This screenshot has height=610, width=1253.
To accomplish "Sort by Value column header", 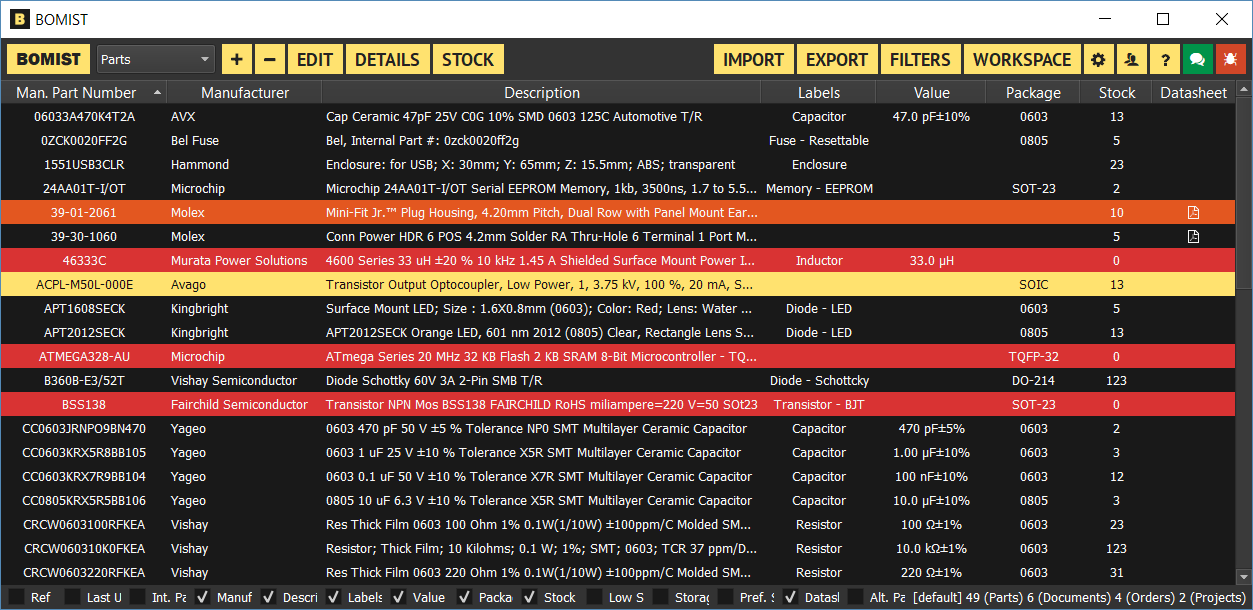I will [x=931, y=93].
